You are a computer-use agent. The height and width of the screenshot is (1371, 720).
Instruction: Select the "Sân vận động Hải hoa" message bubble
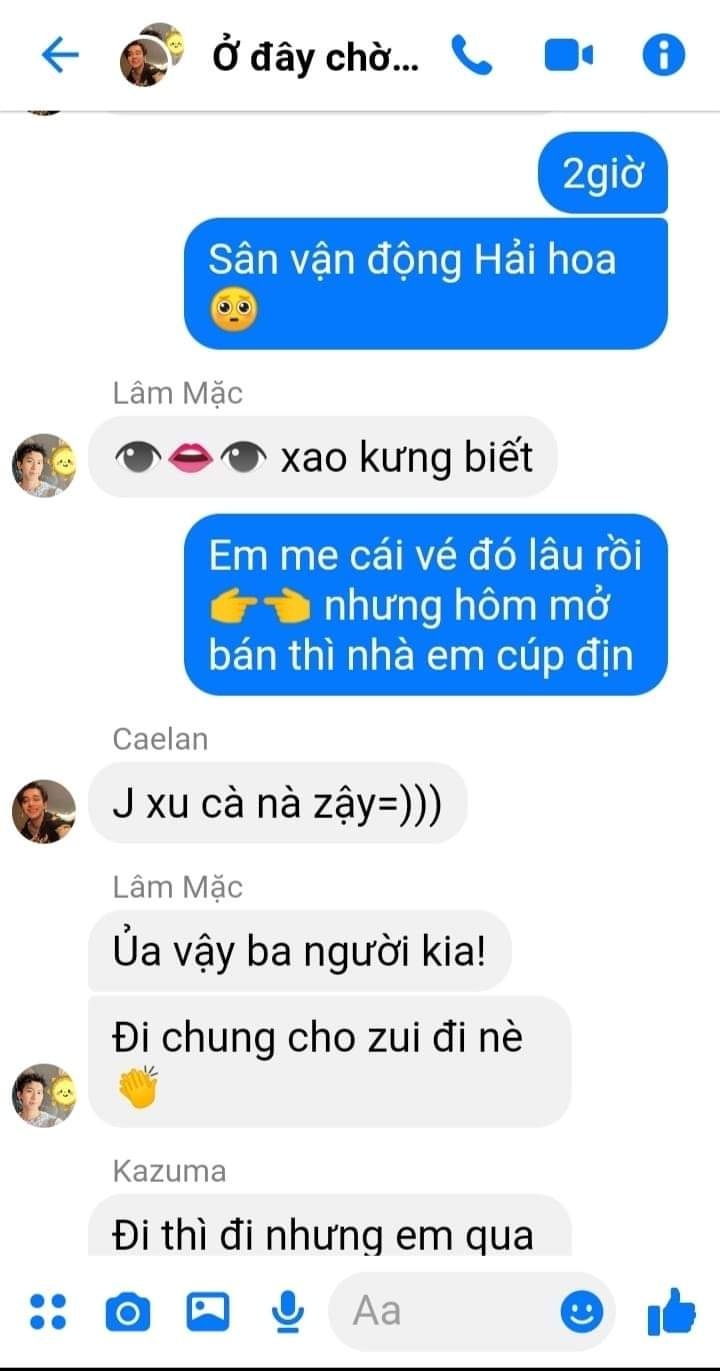(x=426, y=283)
